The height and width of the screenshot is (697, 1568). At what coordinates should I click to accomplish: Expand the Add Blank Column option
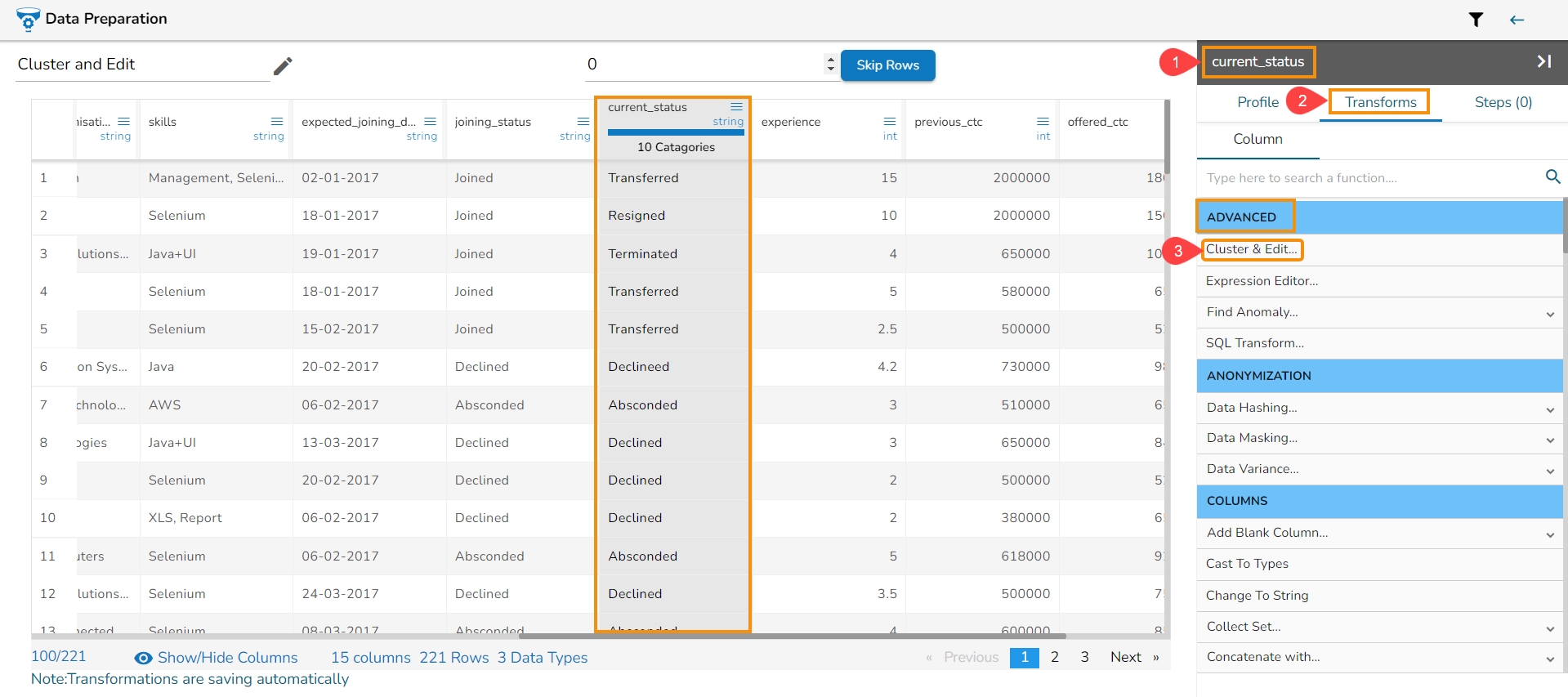(x=1549, y=534)
